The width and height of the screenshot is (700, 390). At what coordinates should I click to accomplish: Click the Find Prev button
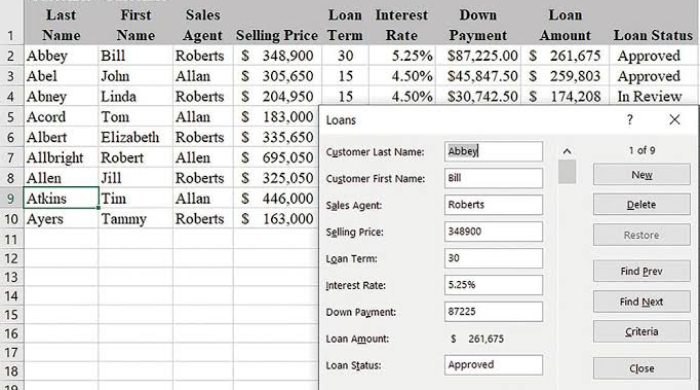(642, 271)
